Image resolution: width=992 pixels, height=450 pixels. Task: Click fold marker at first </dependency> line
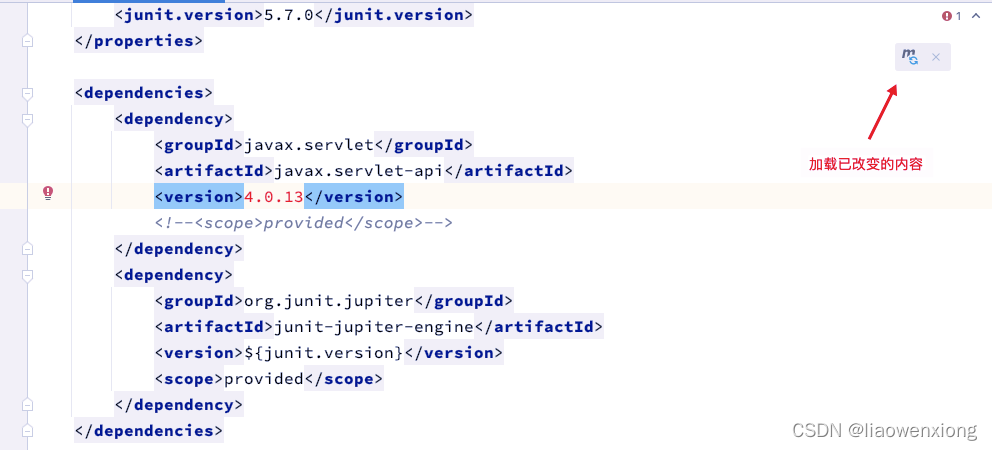(27, 249)
